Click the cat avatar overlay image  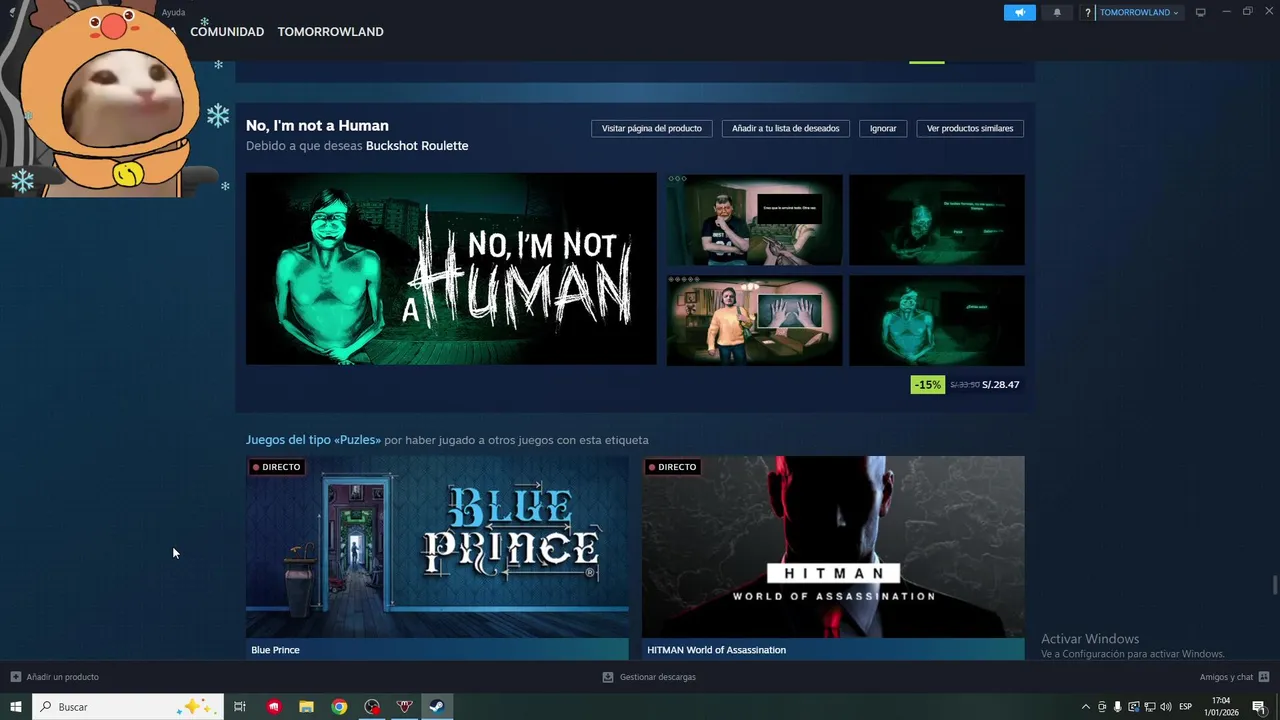coord(108,100)
